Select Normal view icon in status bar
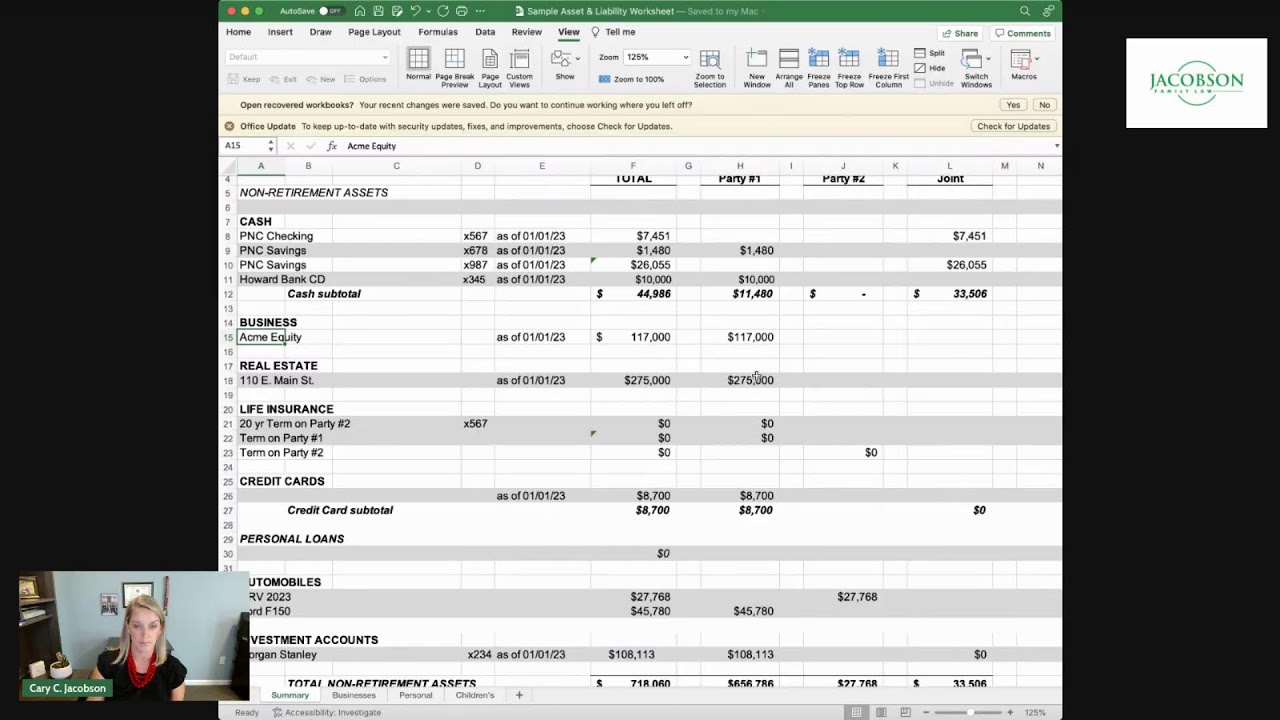1280x720 pixels. coord(857,712)
